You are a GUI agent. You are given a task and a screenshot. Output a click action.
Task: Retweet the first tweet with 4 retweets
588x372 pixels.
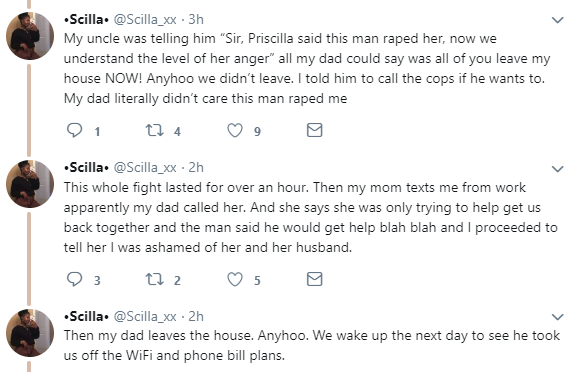[x=154, y=130]
